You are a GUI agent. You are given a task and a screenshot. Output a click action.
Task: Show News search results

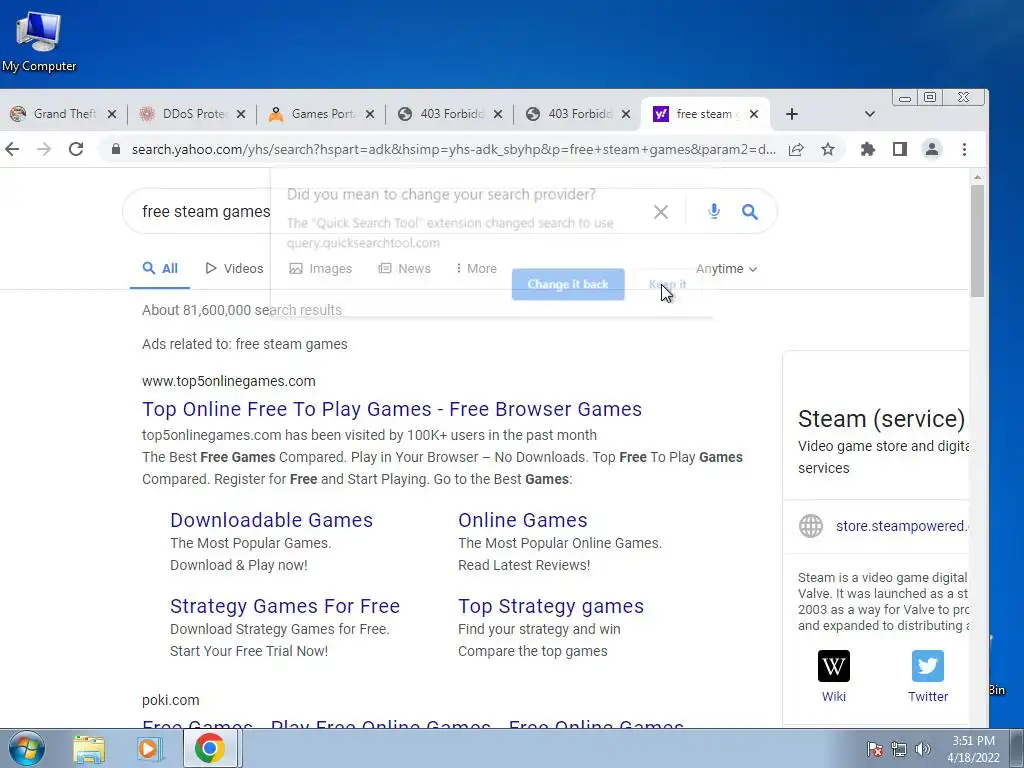coord(405,268)
